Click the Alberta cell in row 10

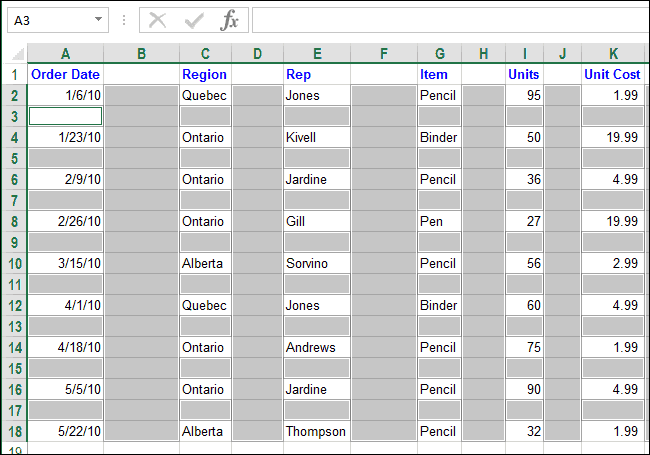(x=205, y=263)
